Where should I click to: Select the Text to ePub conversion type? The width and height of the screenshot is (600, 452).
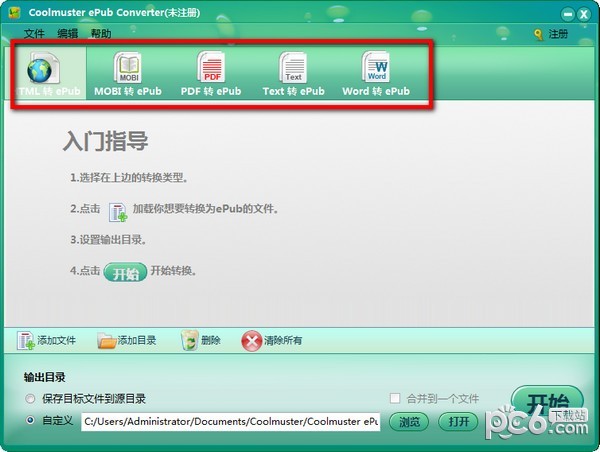tap(293, 74)
